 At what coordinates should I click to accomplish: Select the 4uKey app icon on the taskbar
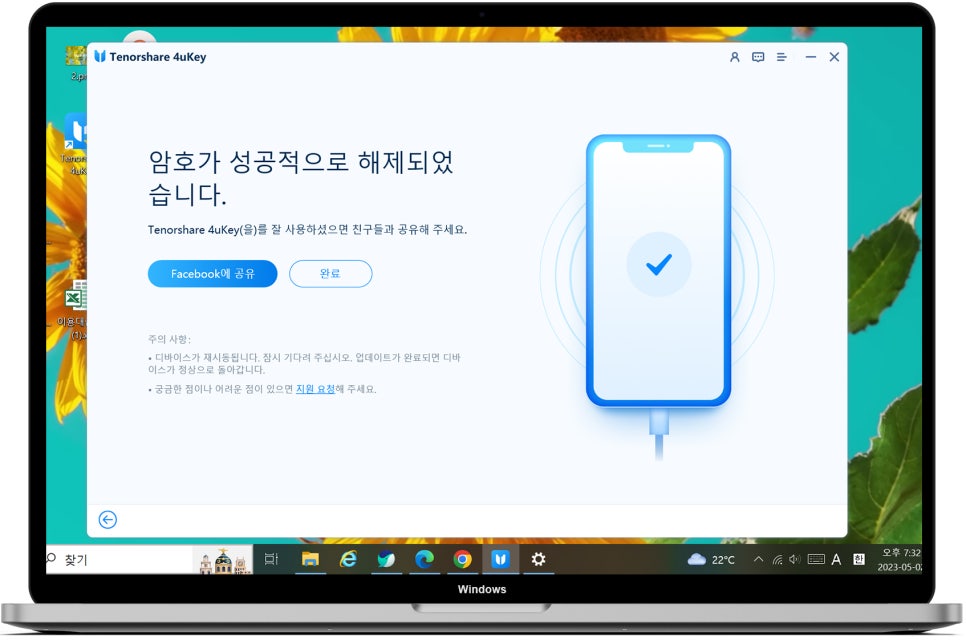click(500, 559)
